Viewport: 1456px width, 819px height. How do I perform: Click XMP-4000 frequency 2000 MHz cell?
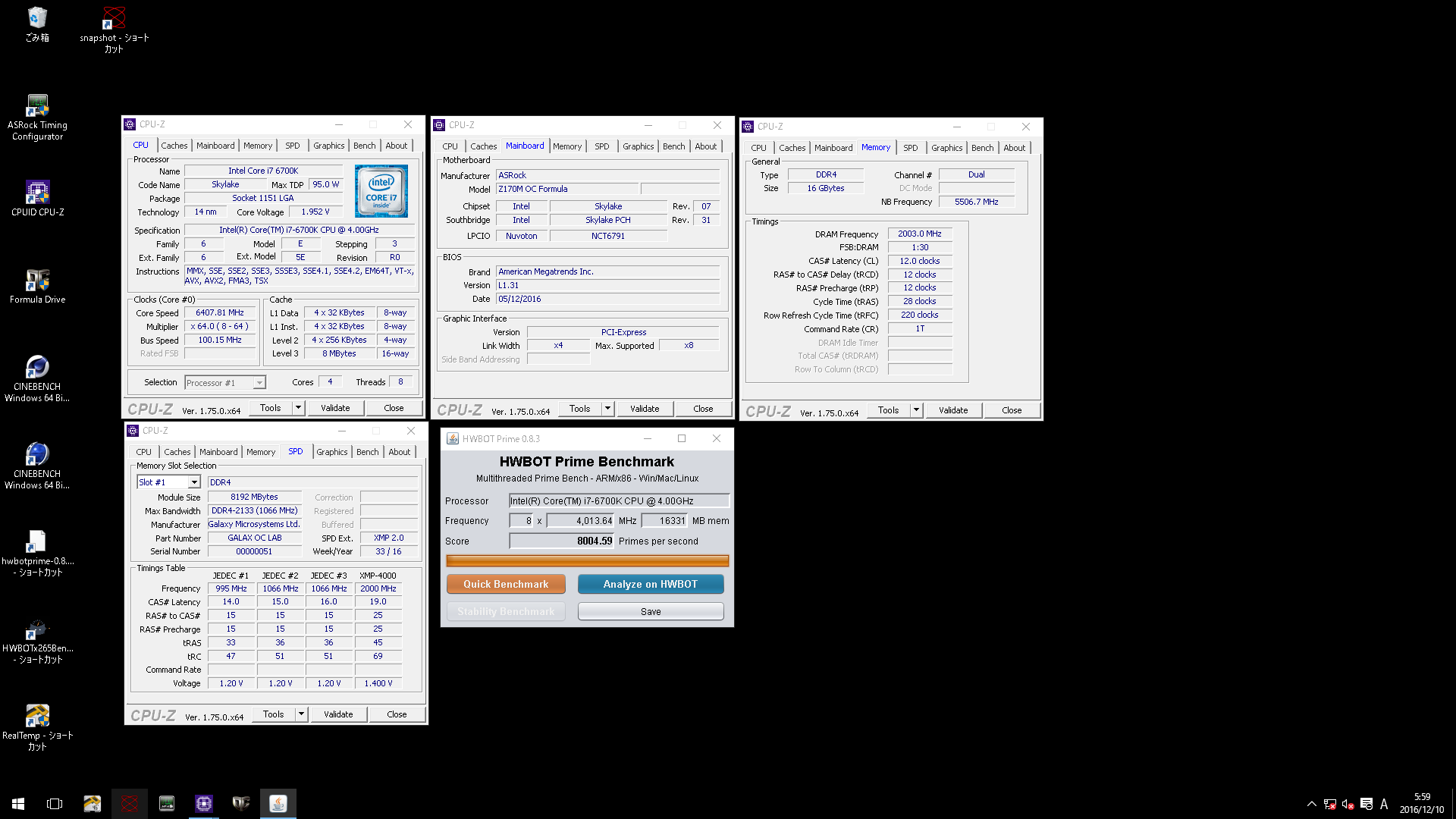378,588
